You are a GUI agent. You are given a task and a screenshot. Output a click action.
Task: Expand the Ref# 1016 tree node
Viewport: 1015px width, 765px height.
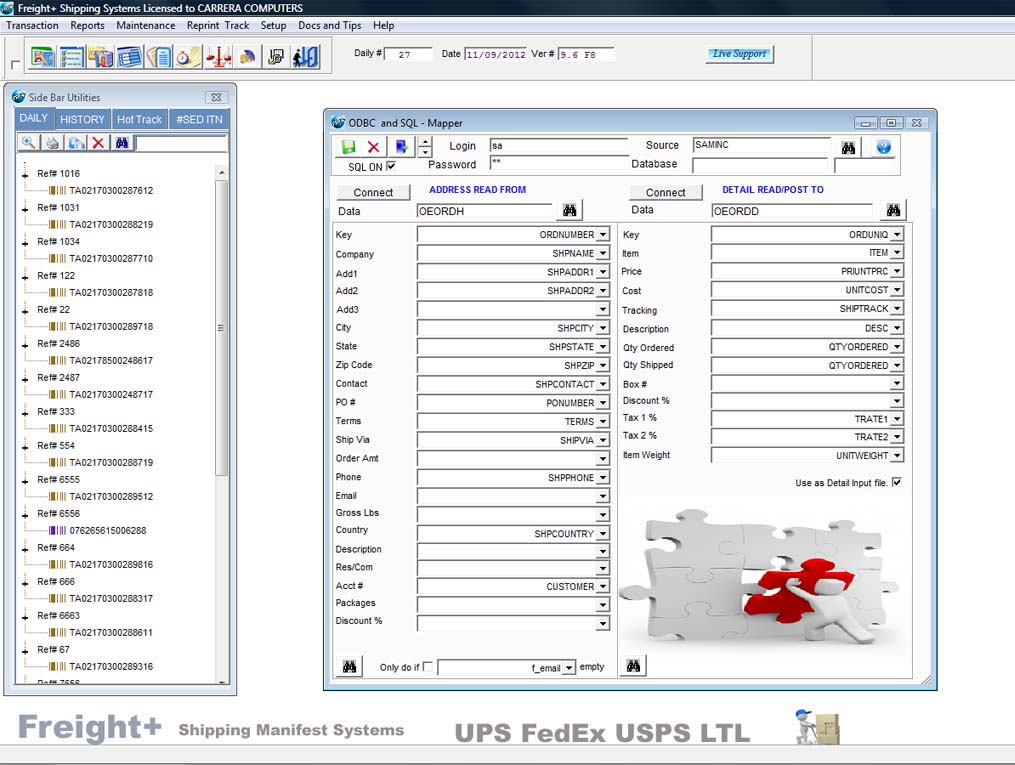25,174
